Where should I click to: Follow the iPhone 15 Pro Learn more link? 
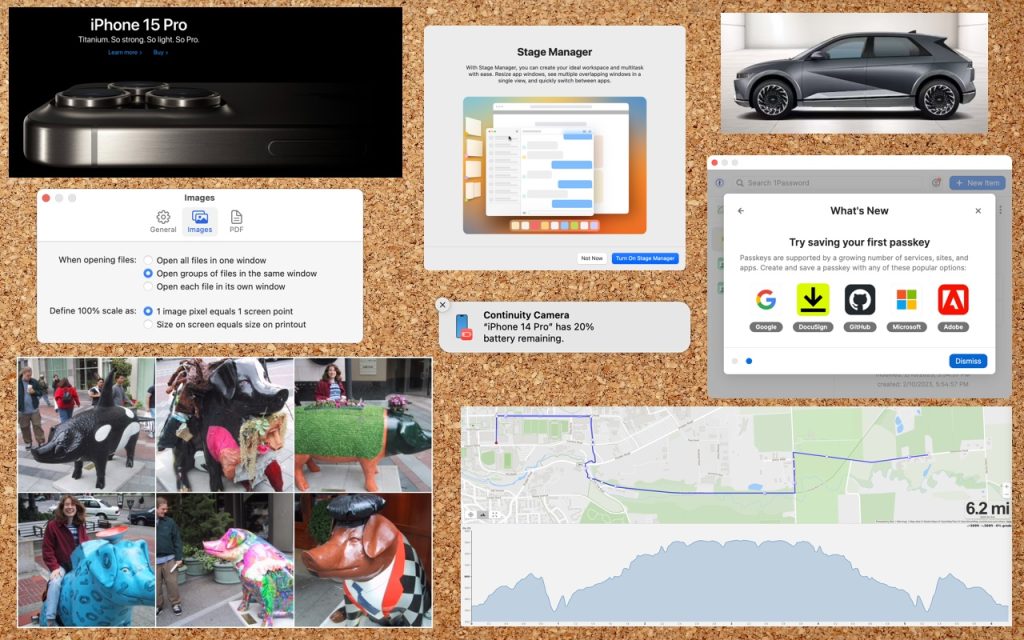(x=123, y=52)
